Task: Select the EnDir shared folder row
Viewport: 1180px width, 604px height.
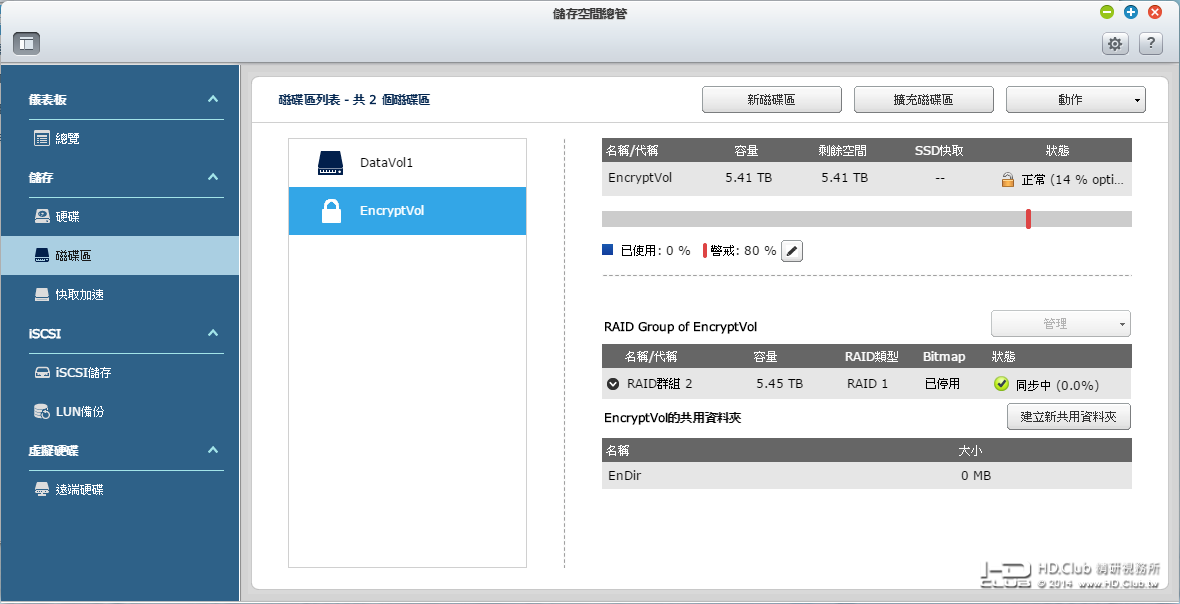Action: pos(866,476)
